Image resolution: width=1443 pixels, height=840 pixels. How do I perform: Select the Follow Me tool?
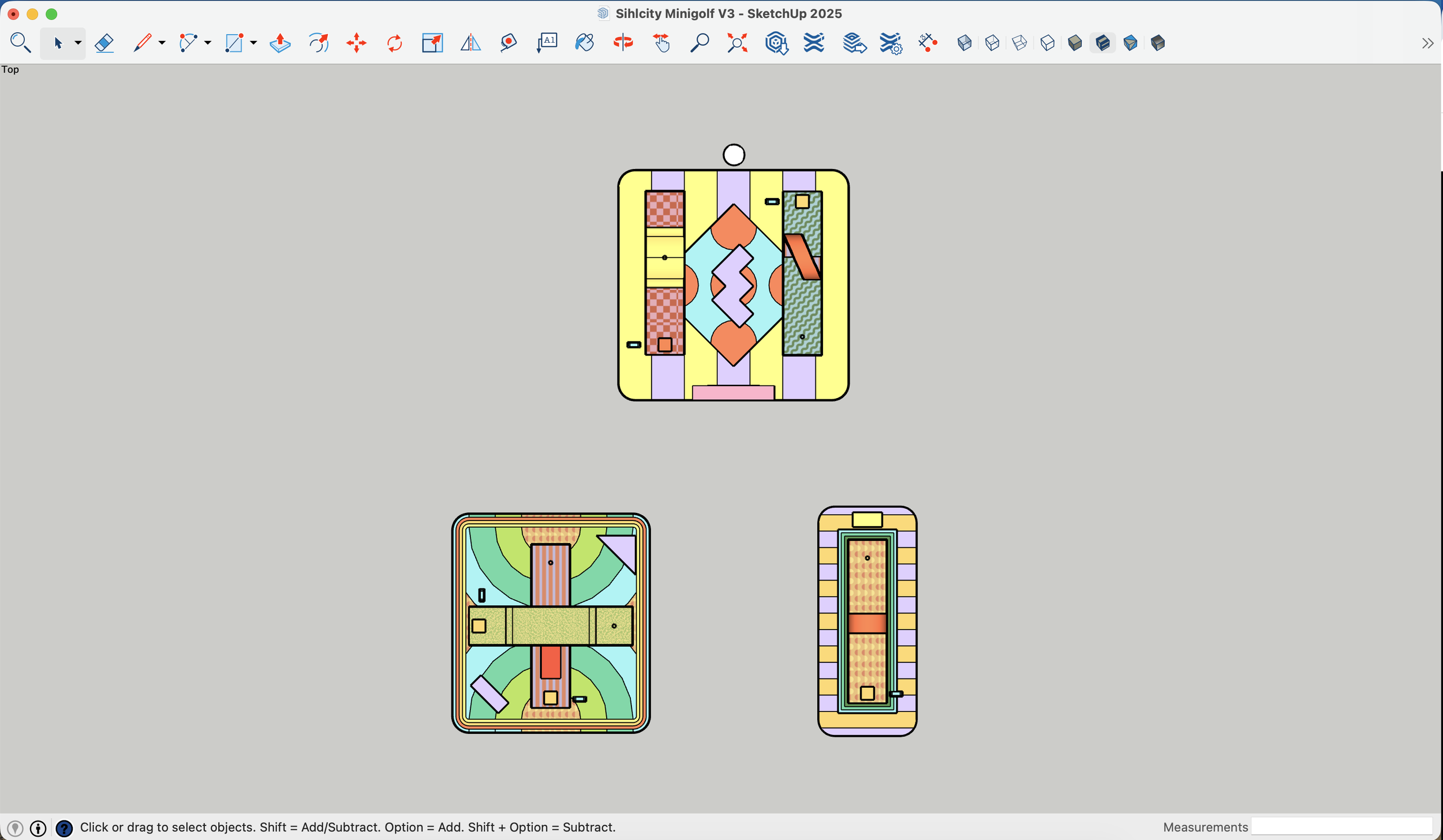coord(318,43)
